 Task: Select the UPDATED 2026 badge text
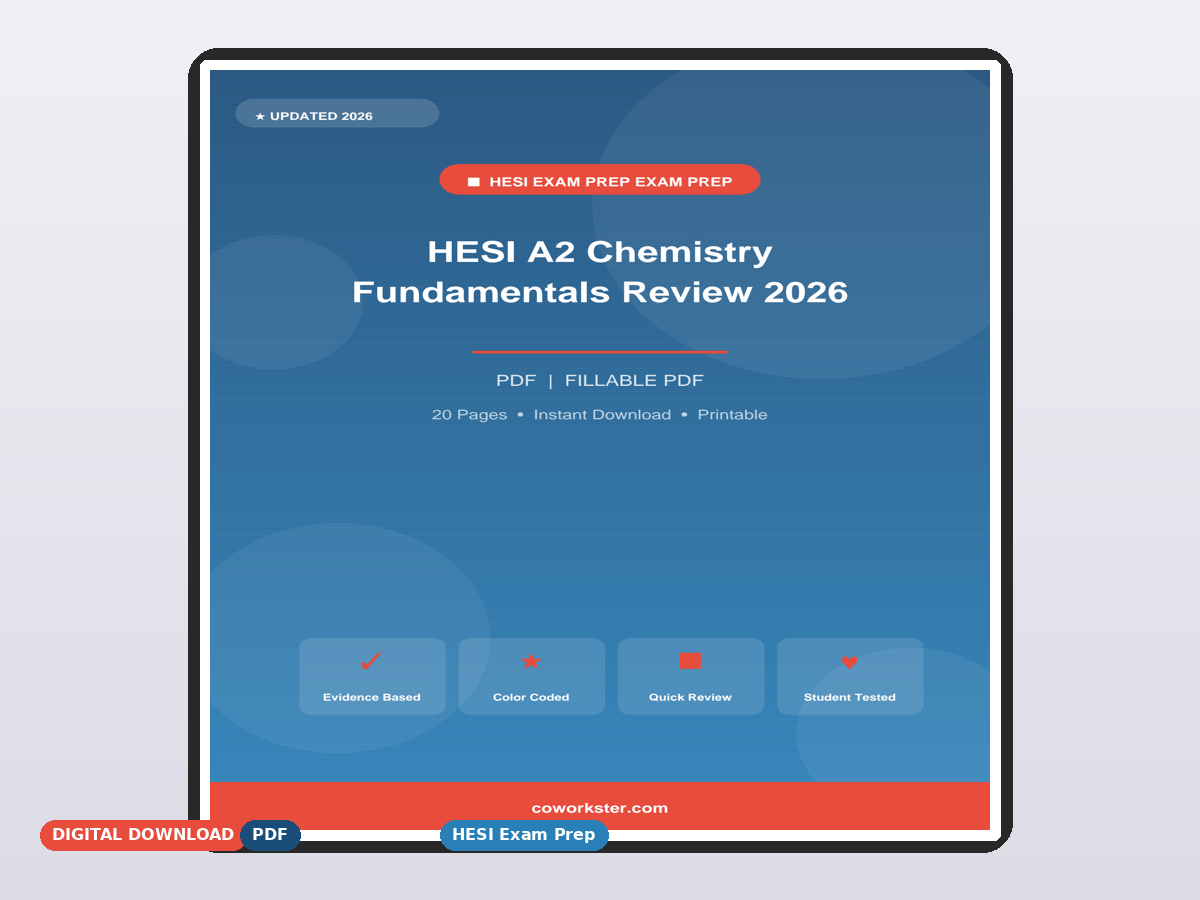[x=321, y=116]
